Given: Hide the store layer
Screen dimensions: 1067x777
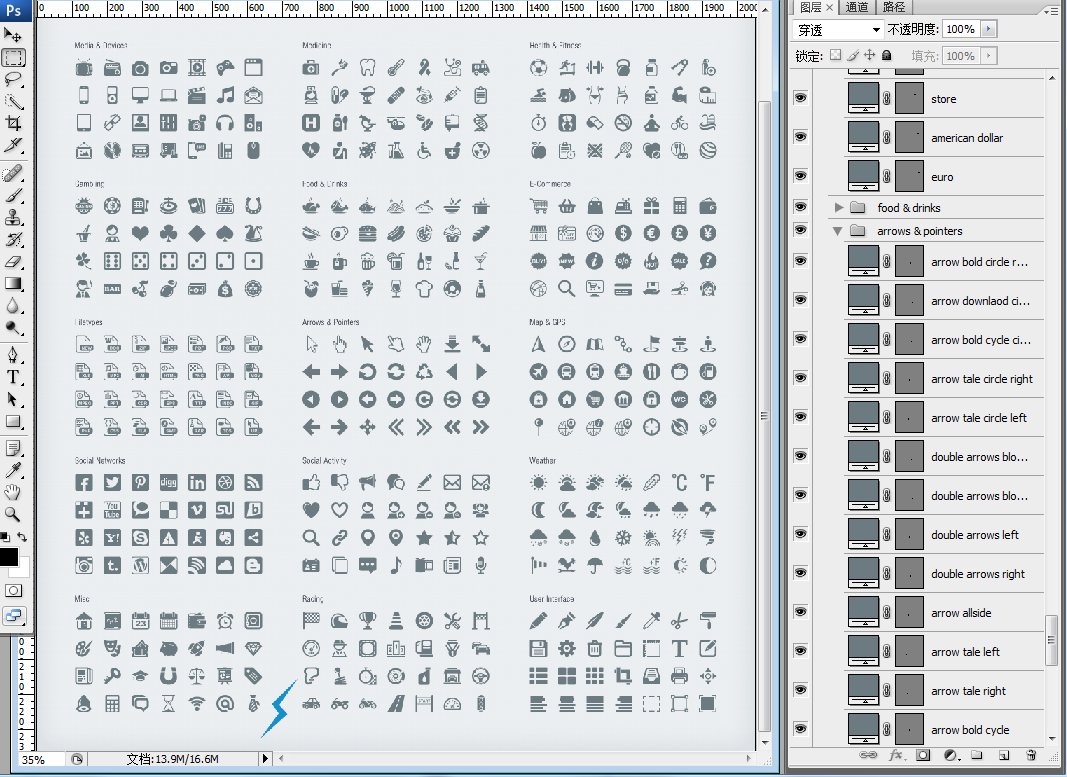Looking at the screenshot, I should pos(800,98).
